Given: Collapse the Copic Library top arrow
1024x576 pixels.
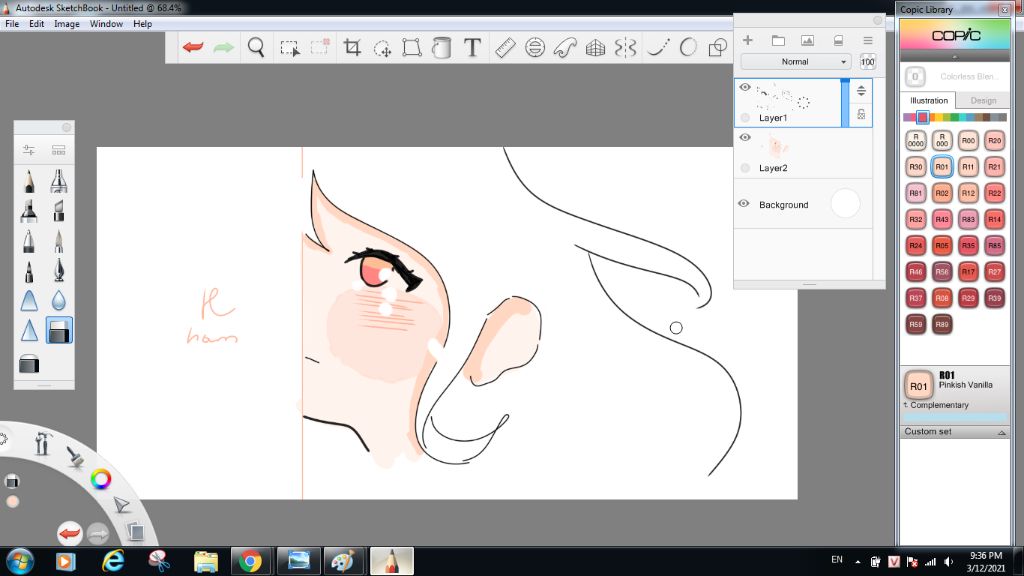Looking at the screenshot, I should click(955, 57).
